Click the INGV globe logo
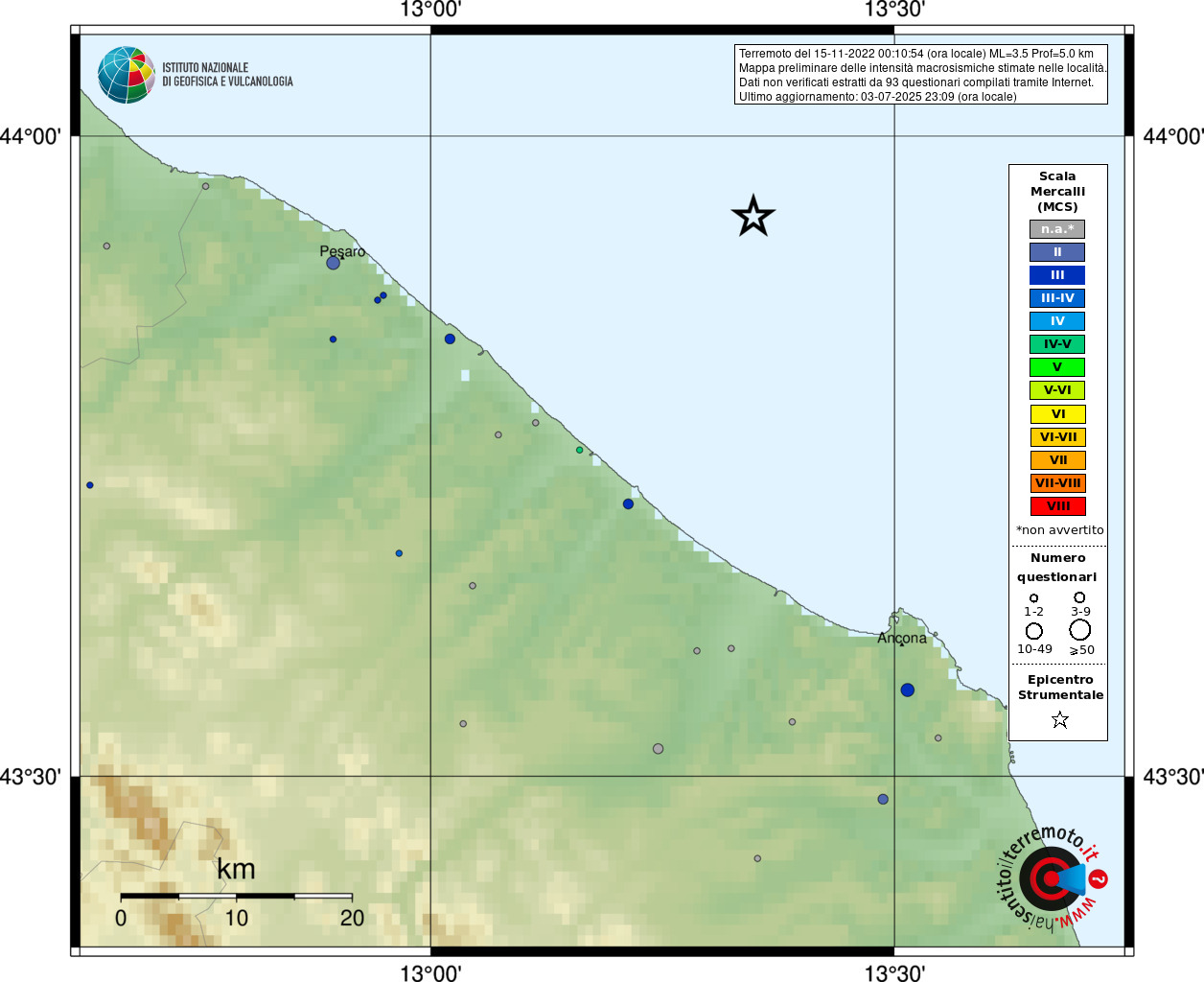 (127, 75)
